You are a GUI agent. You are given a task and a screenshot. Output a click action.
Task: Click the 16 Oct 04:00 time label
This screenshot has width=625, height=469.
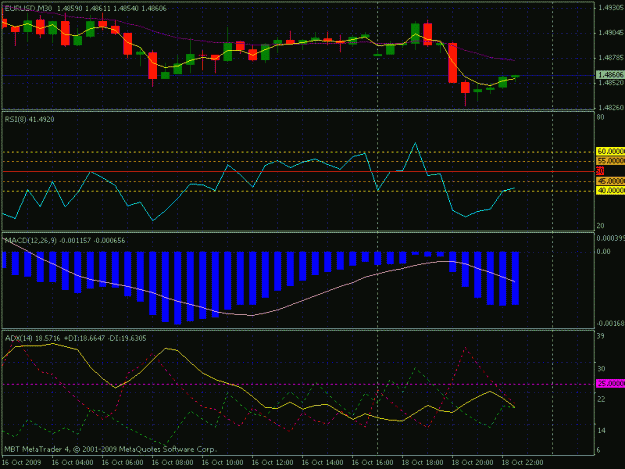73,463
